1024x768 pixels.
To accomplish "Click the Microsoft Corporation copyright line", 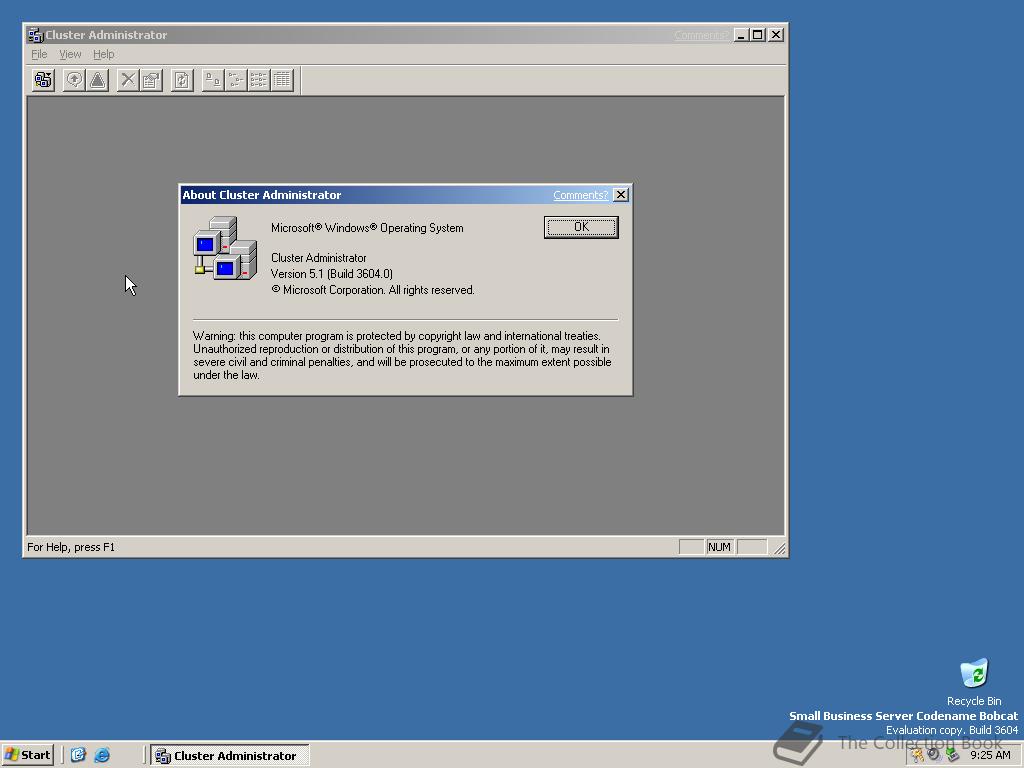I will pos(373,290).
